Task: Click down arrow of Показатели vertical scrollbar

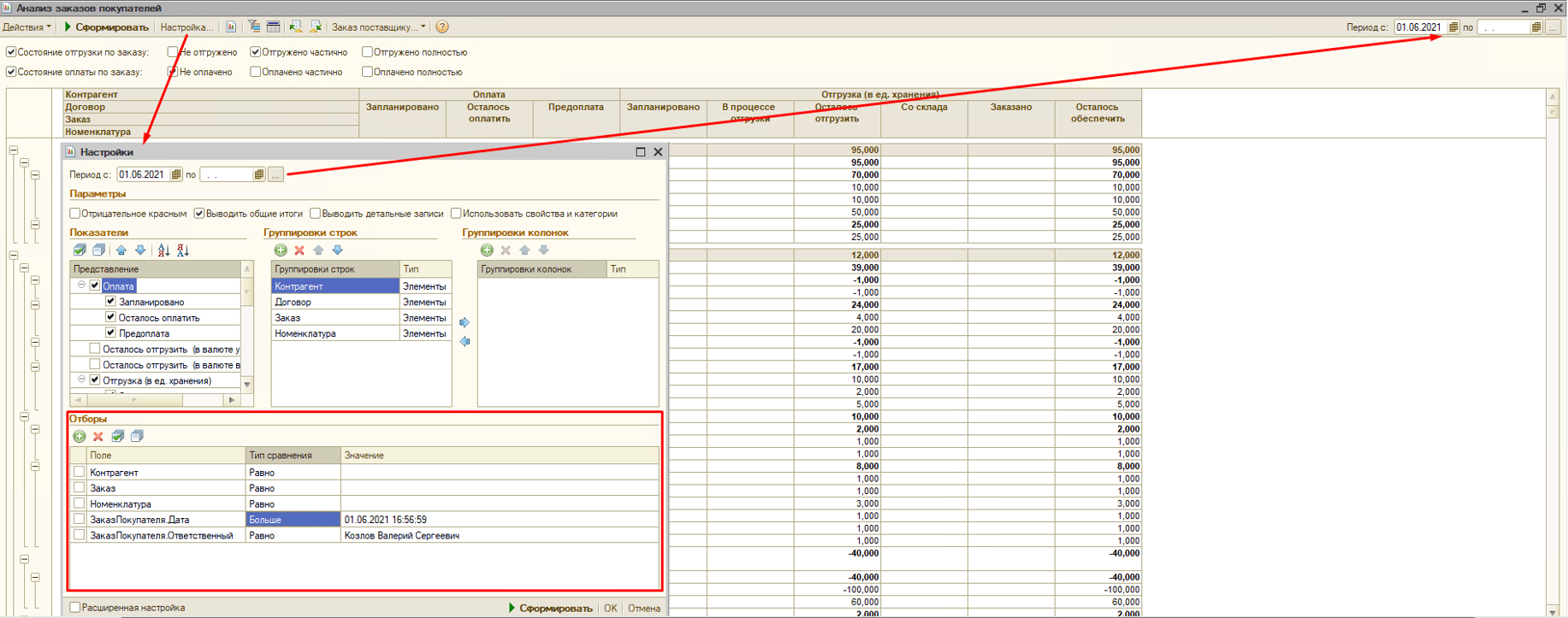Action: tap(247, 385)
